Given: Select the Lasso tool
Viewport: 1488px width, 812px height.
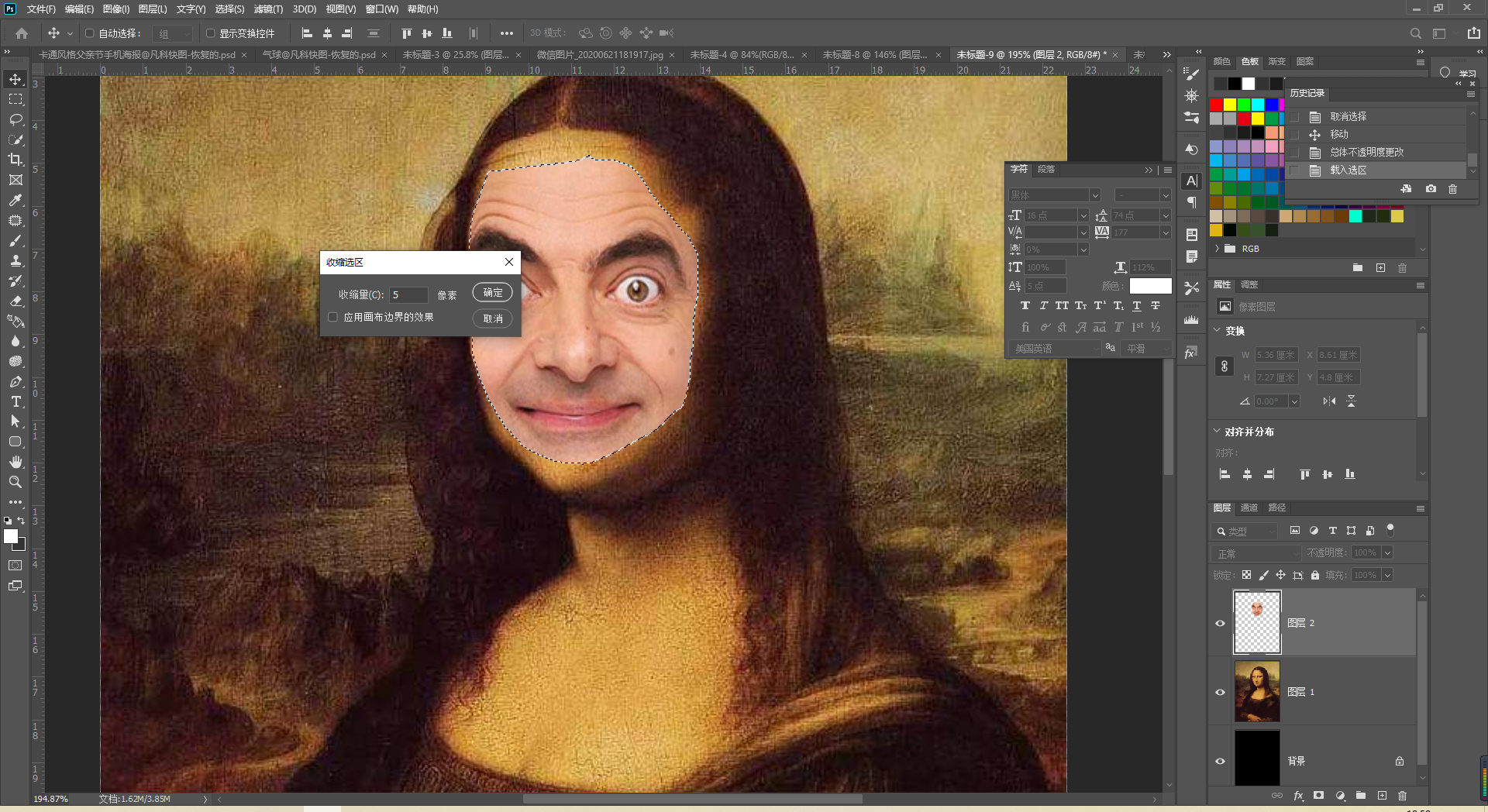Looking at the screenshot, I should [x=15, y=119].
